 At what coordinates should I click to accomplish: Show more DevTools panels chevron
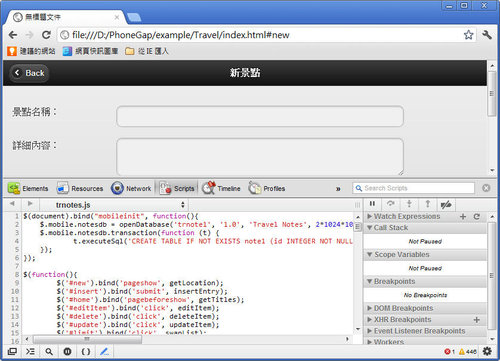[x=338, y=189]
